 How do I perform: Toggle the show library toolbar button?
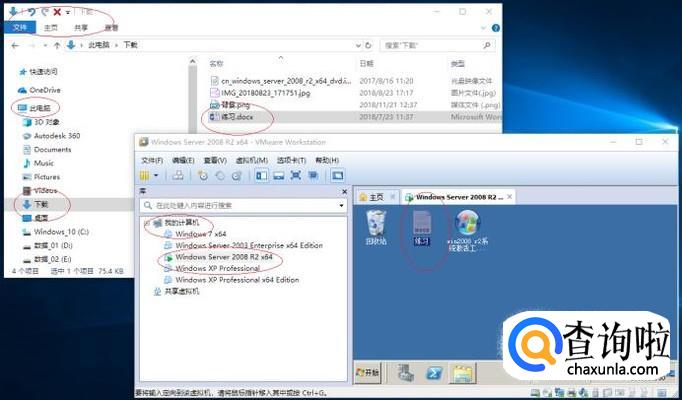(x=261, y=176)
